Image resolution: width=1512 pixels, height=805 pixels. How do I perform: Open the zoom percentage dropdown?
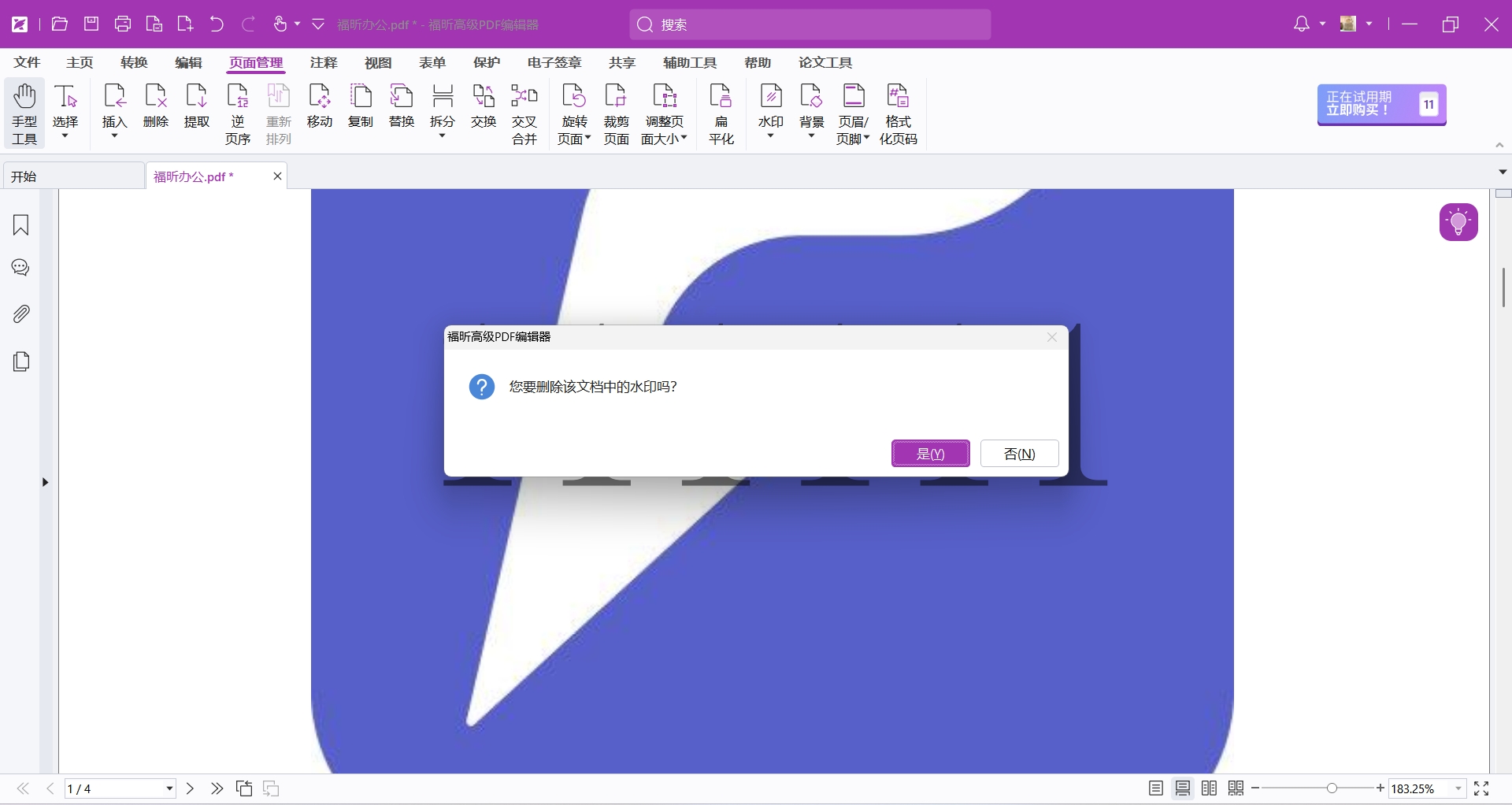pyautogui.click(x=1458, y=788)
